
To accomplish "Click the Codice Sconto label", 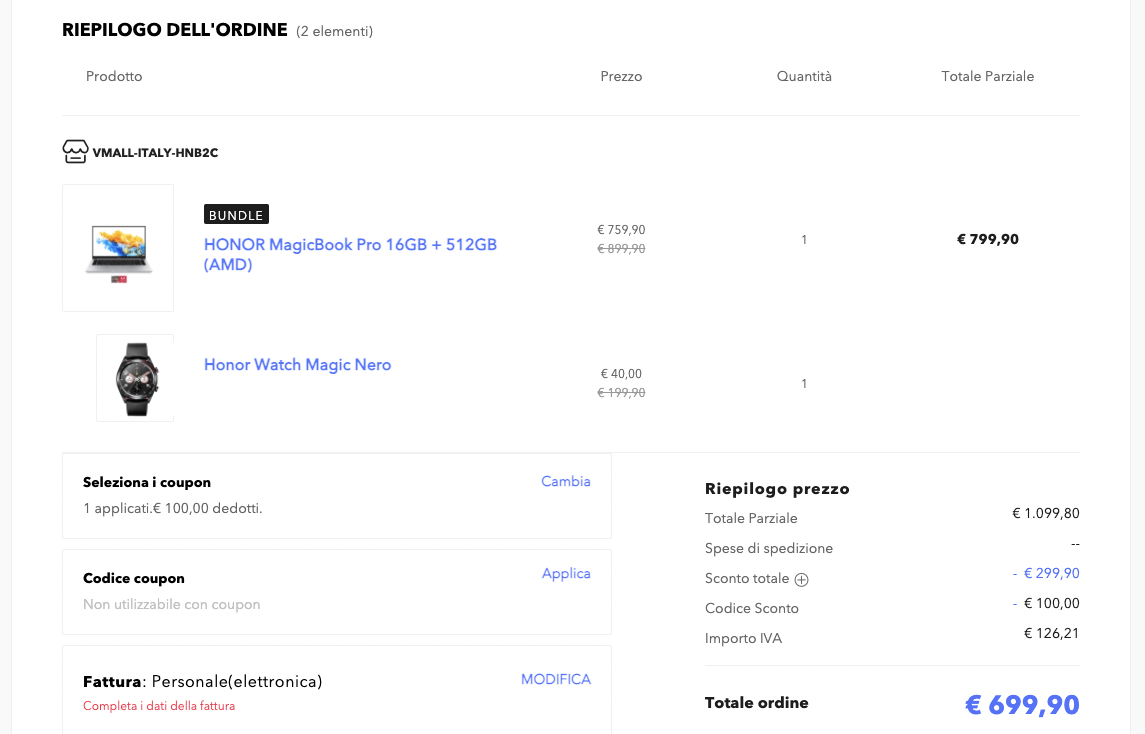I will pyautogui.click(x=751, y=608).
